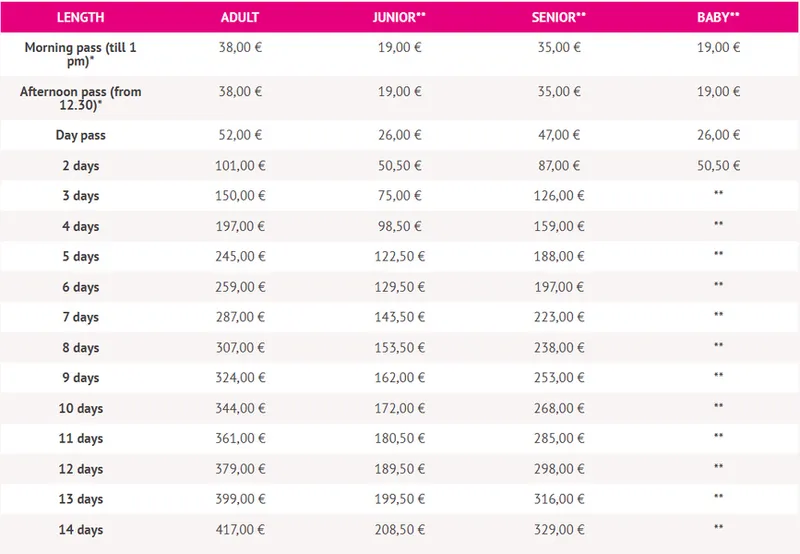800x554 pixels.
Task: Select the senior 9 days price 253,00 €
Action: (559, 378)
